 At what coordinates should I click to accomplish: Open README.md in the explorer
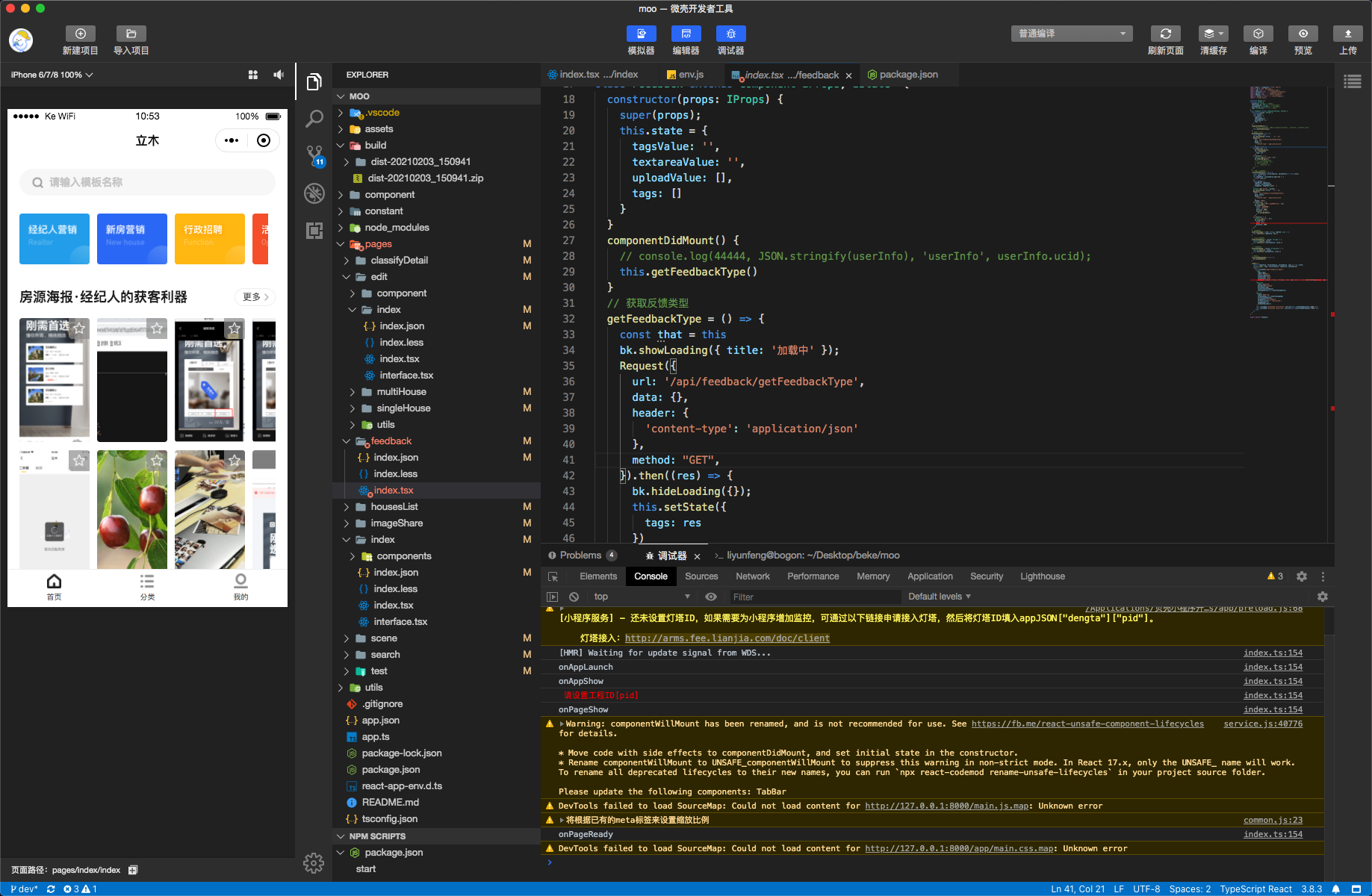(436, 803)
